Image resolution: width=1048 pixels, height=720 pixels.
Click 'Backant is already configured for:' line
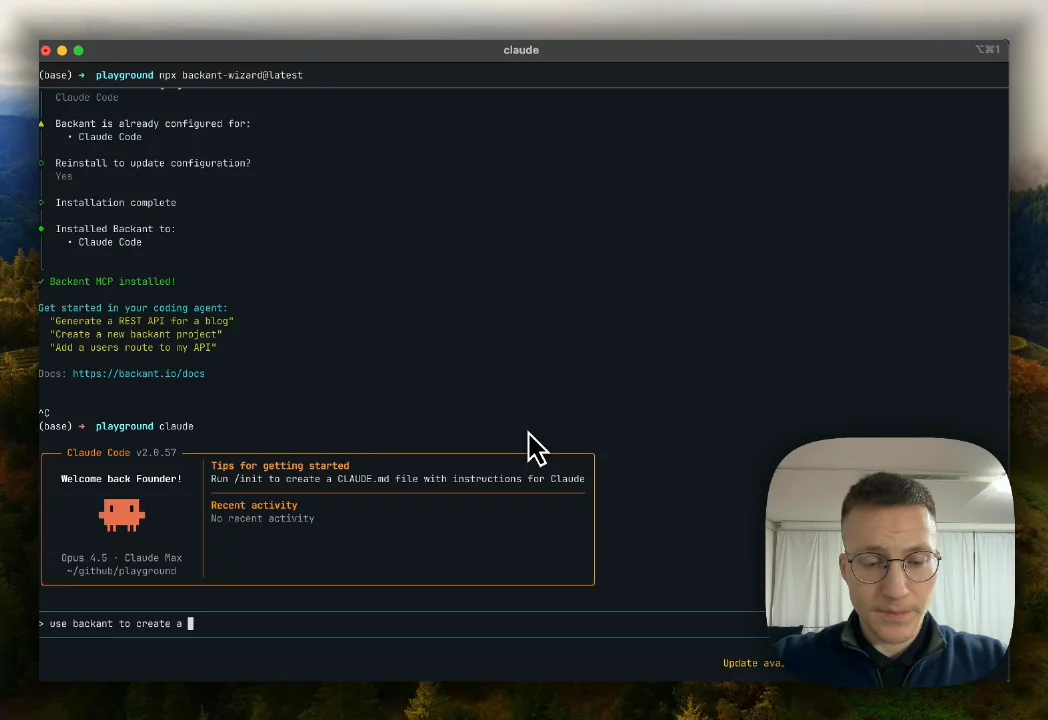coord(153,124)
